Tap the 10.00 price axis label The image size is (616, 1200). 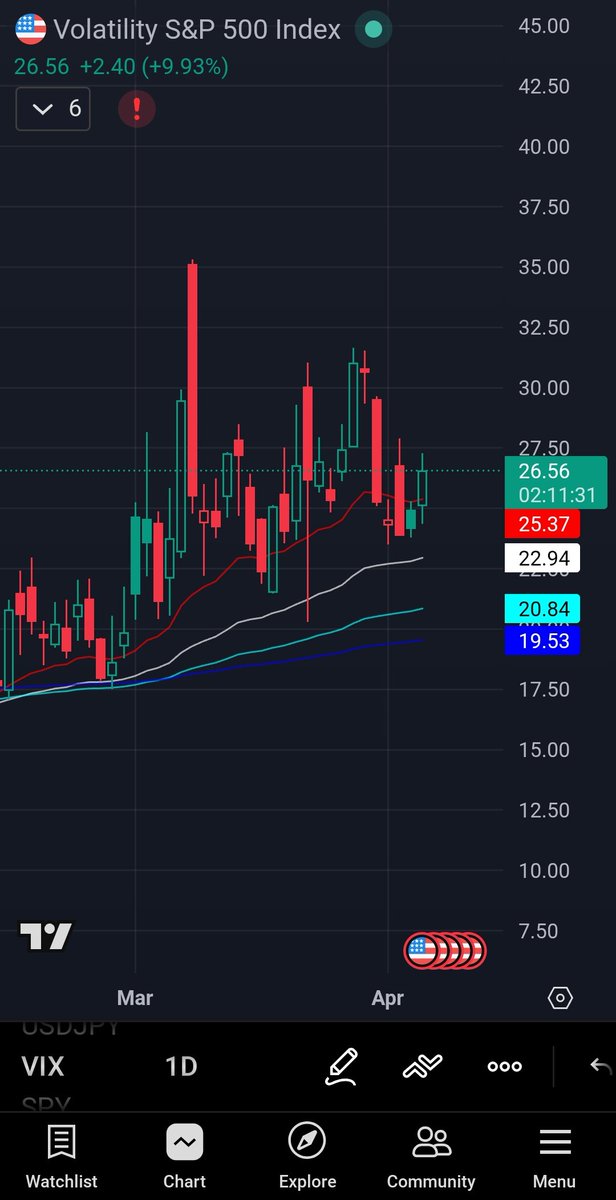[545, 870]
